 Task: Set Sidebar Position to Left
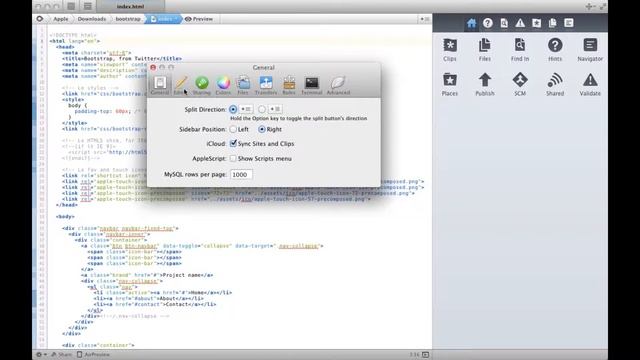[233, 129]
